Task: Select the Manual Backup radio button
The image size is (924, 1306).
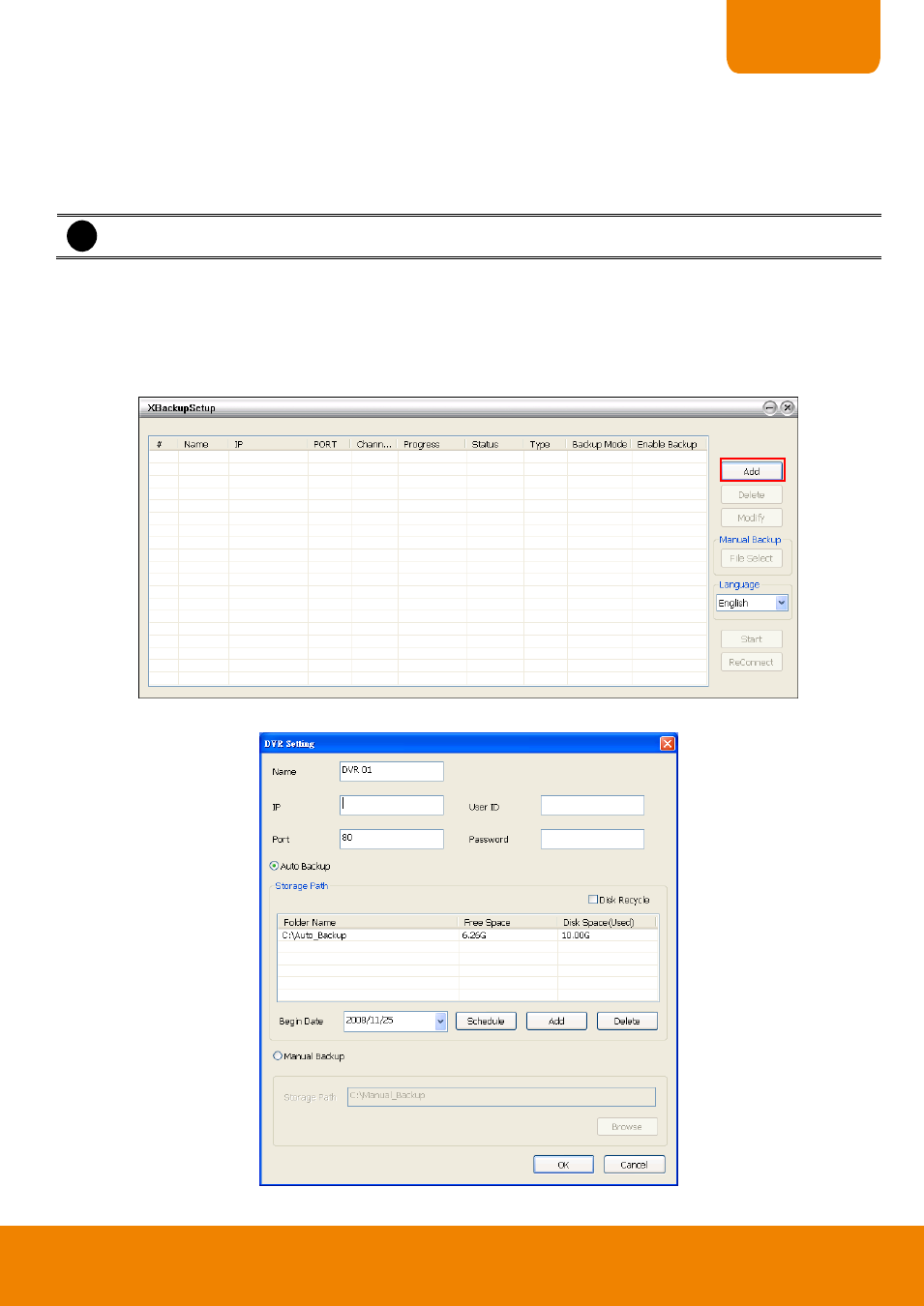Action: click(x=278, y=1056)
